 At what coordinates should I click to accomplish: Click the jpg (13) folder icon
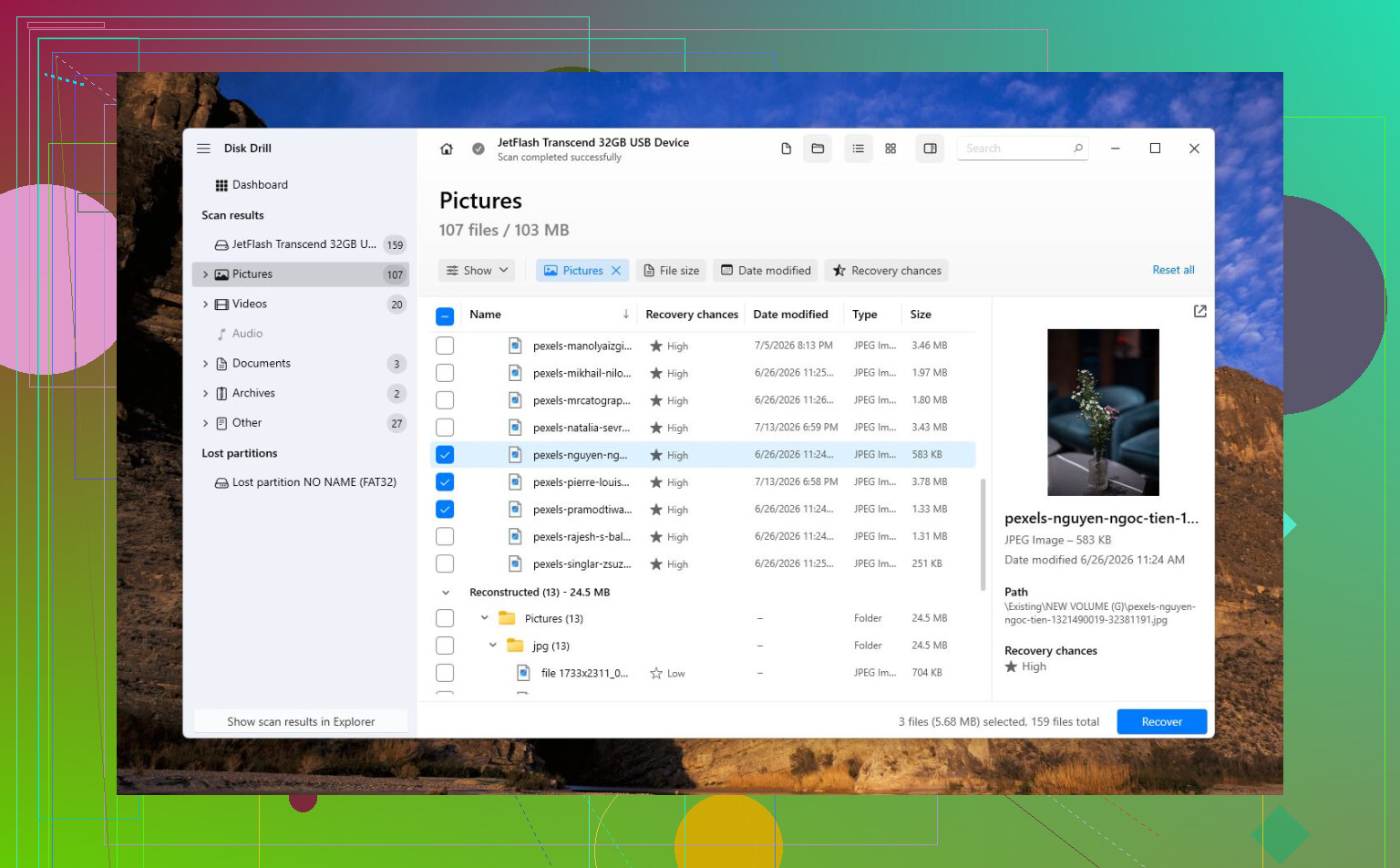[515, 646]
